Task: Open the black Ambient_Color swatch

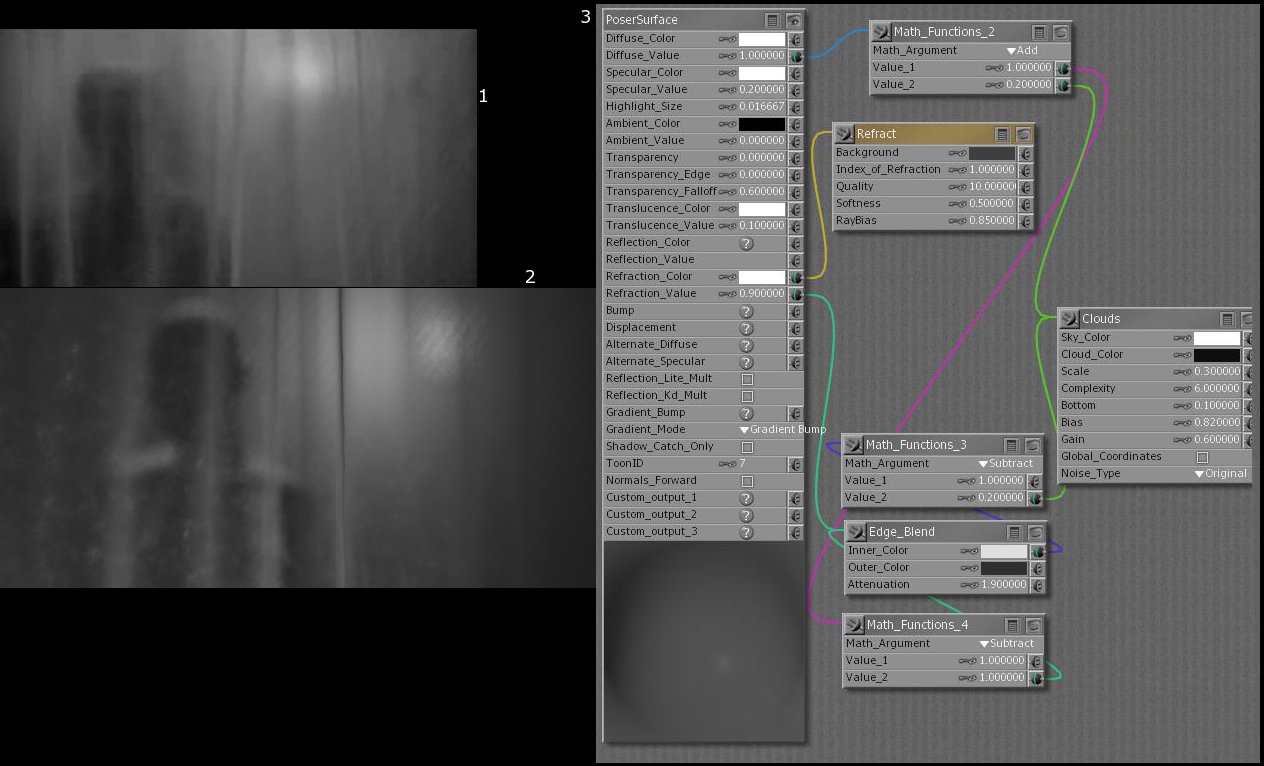Action: click(x=762, y=124)
